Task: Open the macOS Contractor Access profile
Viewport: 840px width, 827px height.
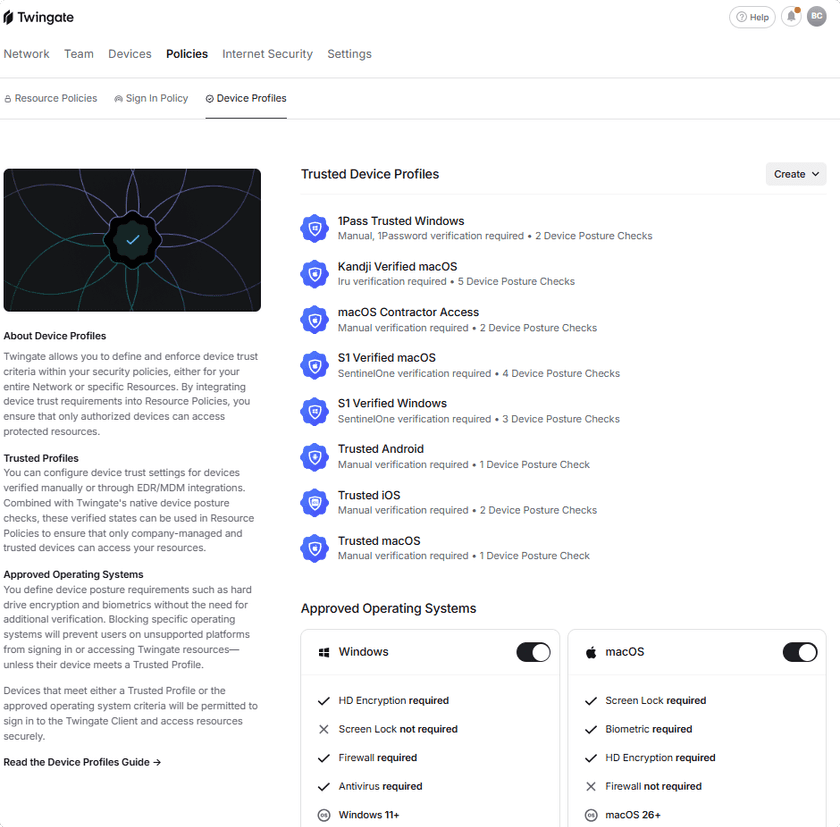Action: [563, 320]
